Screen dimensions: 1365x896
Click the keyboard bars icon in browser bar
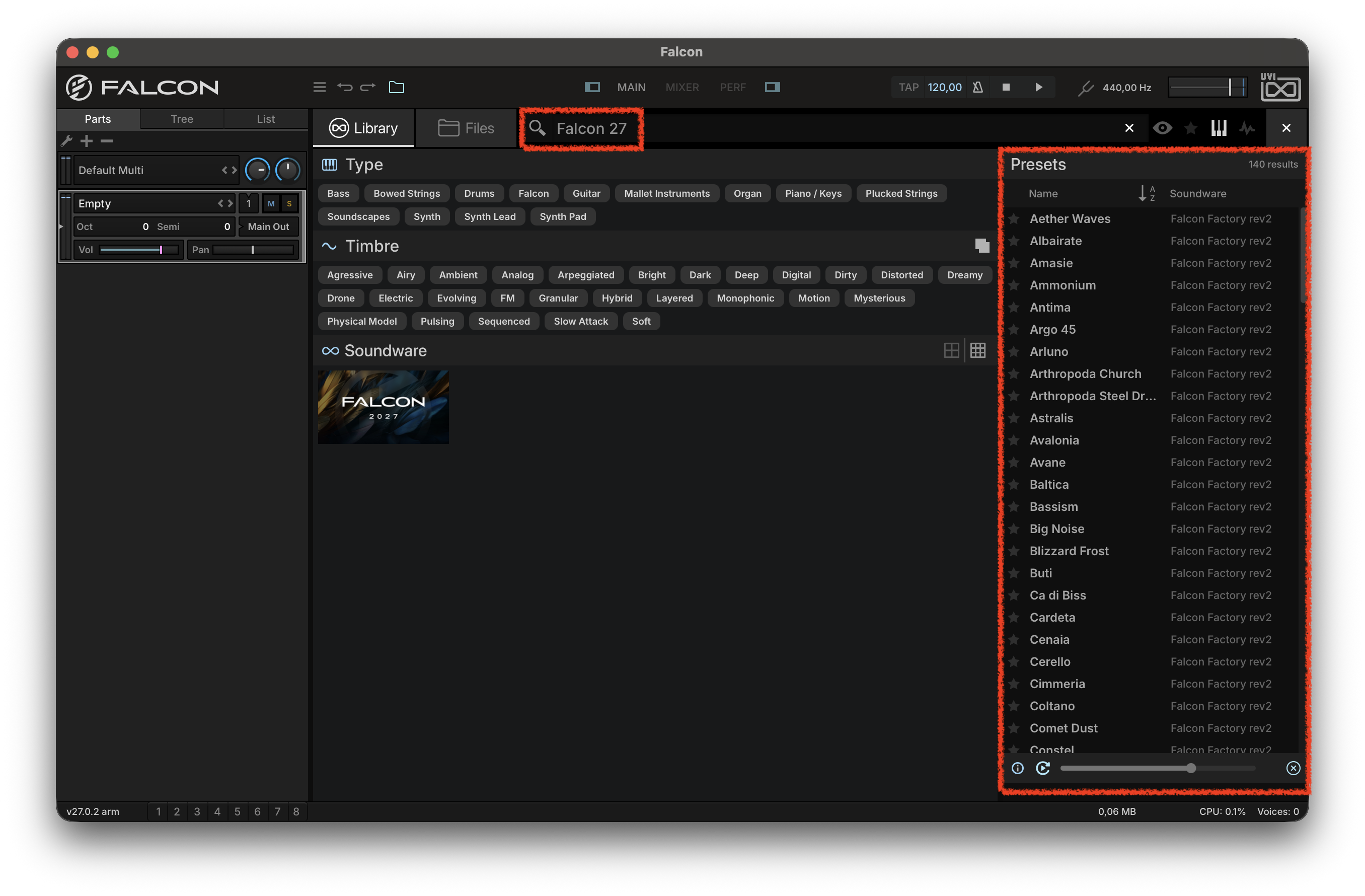1218,128
